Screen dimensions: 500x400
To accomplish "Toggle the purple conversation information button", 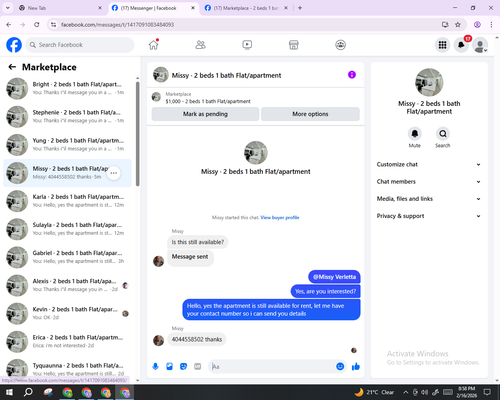I will (352, 75).
